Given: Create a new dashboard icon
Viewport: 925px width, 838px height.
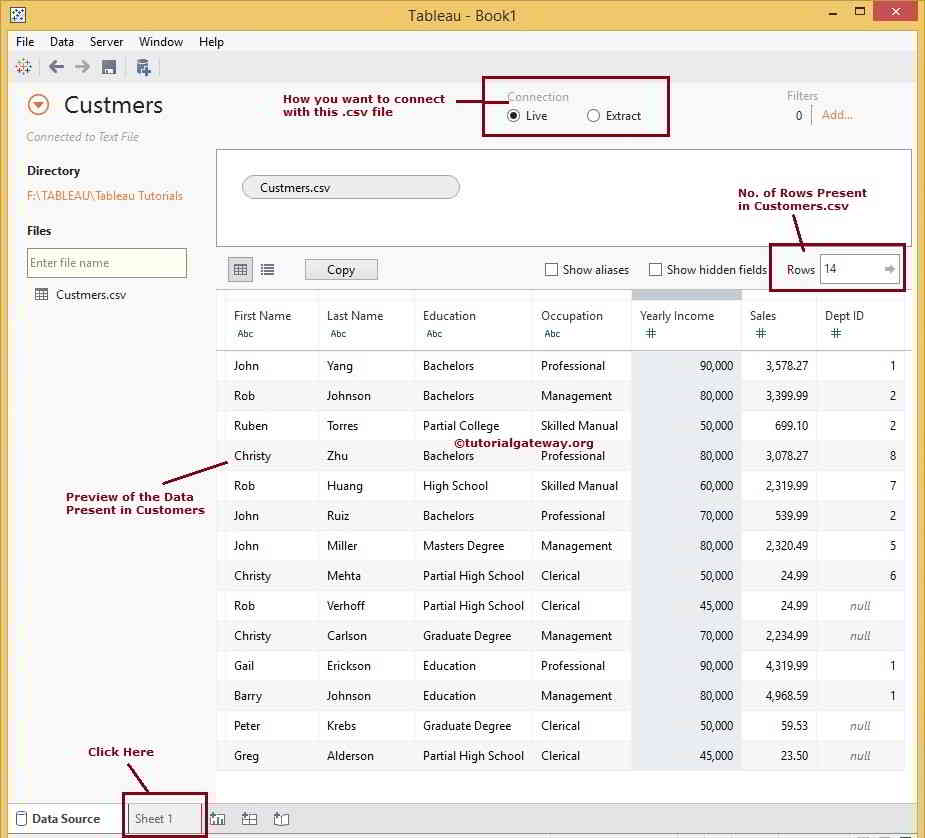Looking at the screenshot, I should pos(250,819).
